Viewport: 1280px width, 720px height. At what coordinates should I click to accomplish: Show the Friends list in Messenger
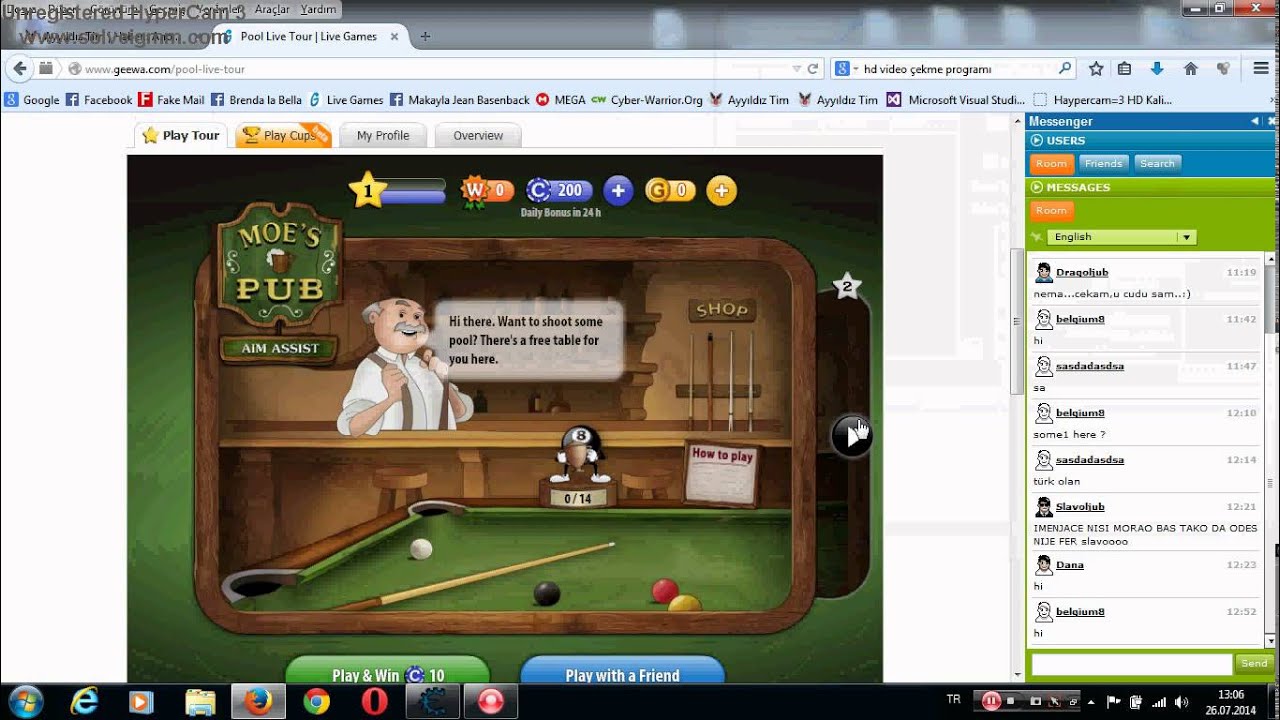pos(1103,163)
